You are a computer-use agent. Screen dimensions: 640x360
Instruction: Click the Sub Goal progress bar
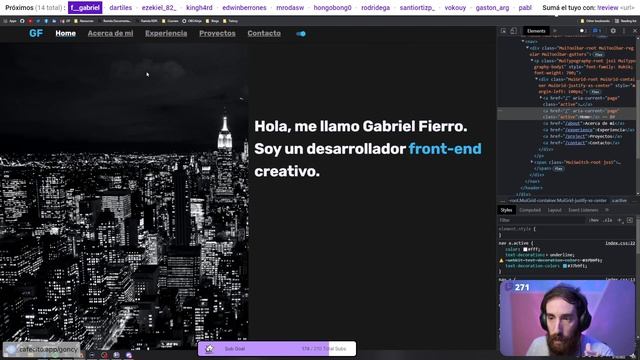click(x=277, y=349)
